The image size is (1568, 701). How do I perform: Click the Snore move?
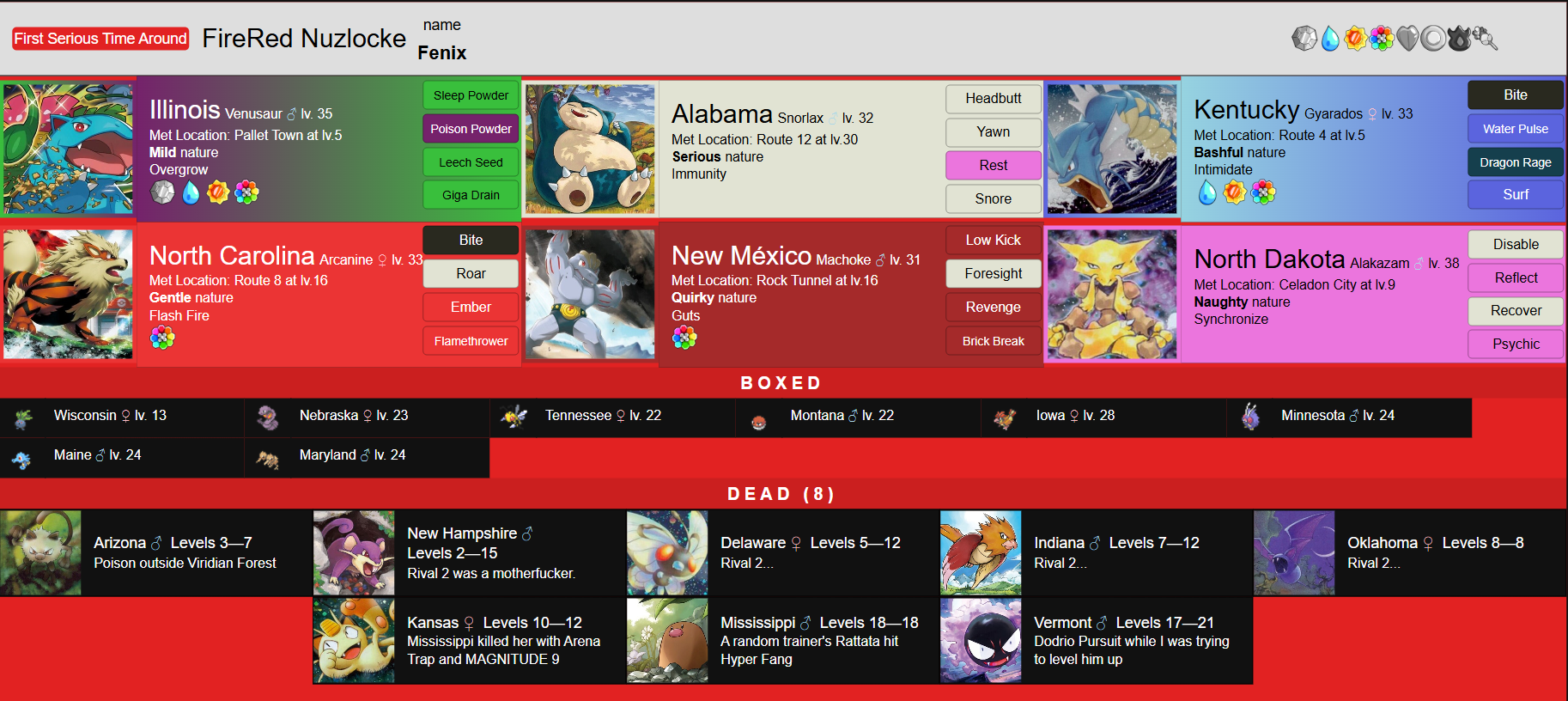tap(994, 198)
